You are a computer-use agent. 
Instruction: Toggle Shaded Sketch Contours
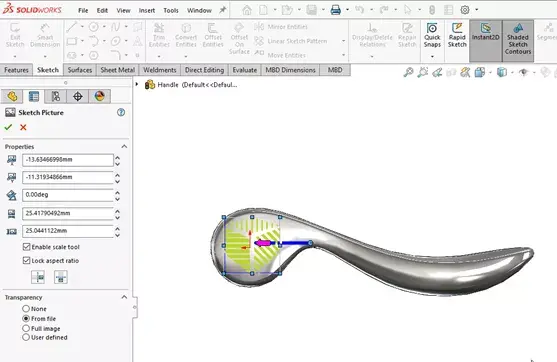pyautogui.click(x=518, y=39)
